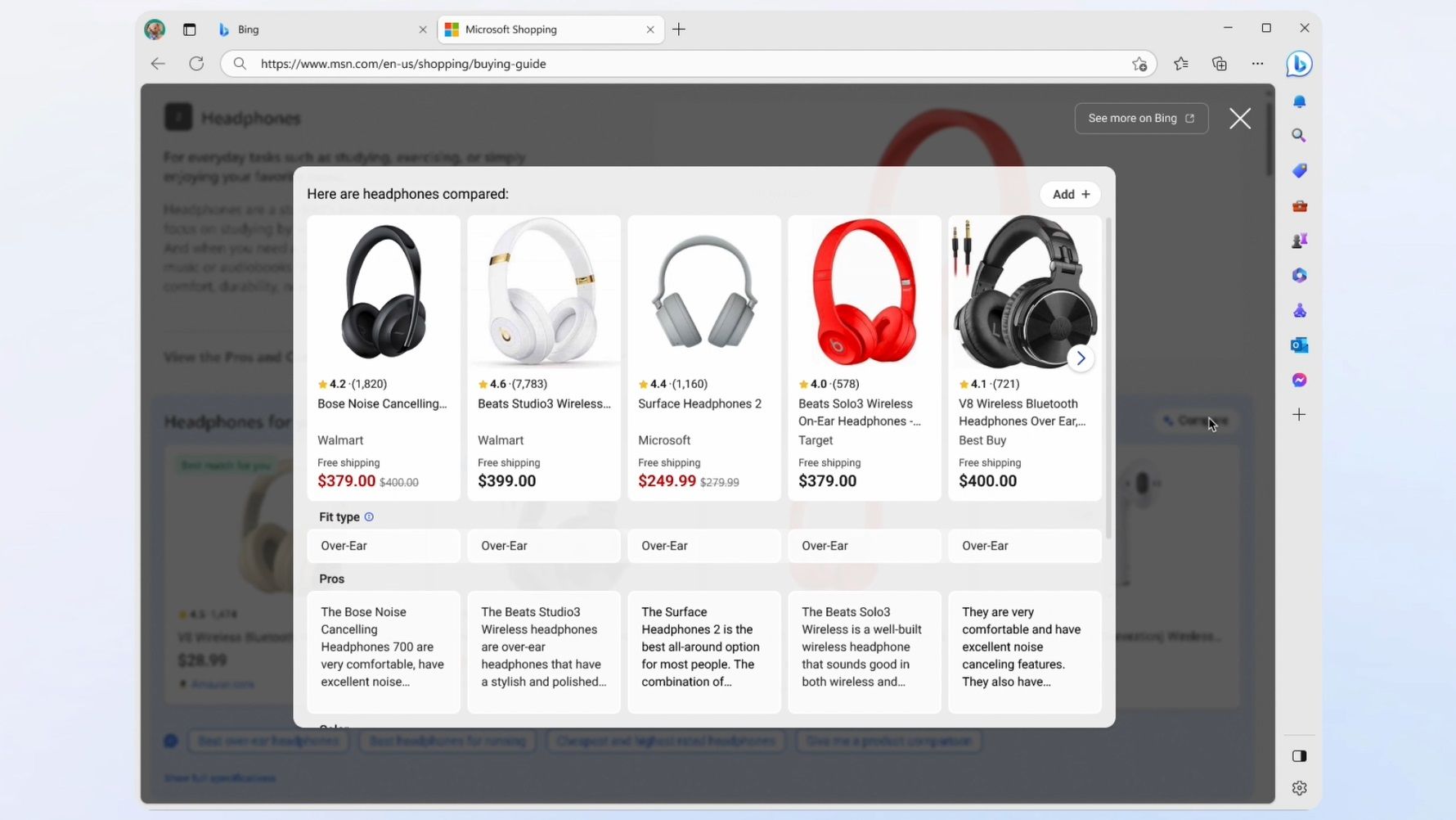1456x820 pixels.
Task: Open the Tools icon in the sidebar
Action: 1300,205
